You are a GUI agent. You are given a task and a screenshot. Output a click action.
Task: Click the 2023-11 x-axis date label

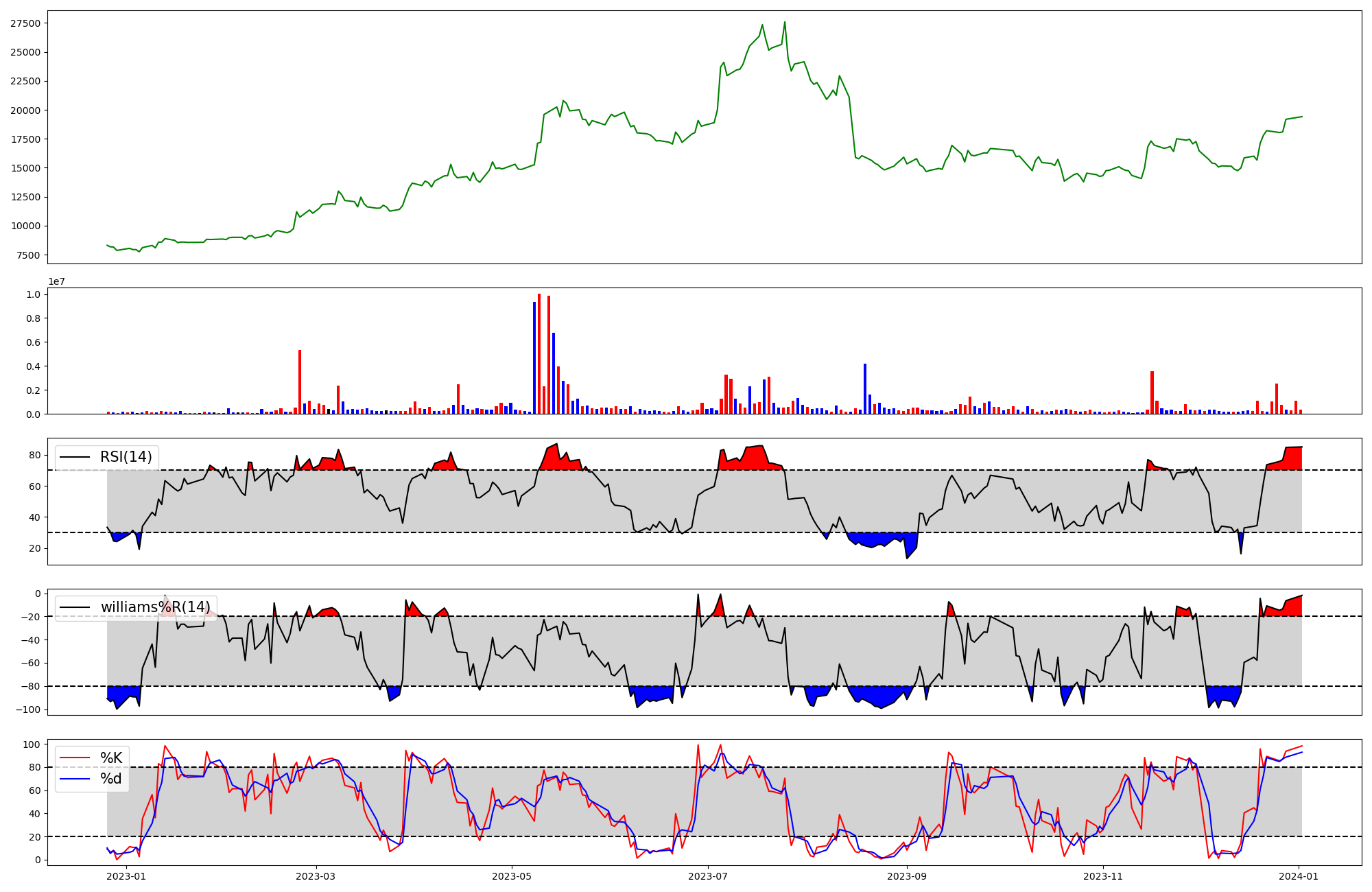coord(1102,876)
